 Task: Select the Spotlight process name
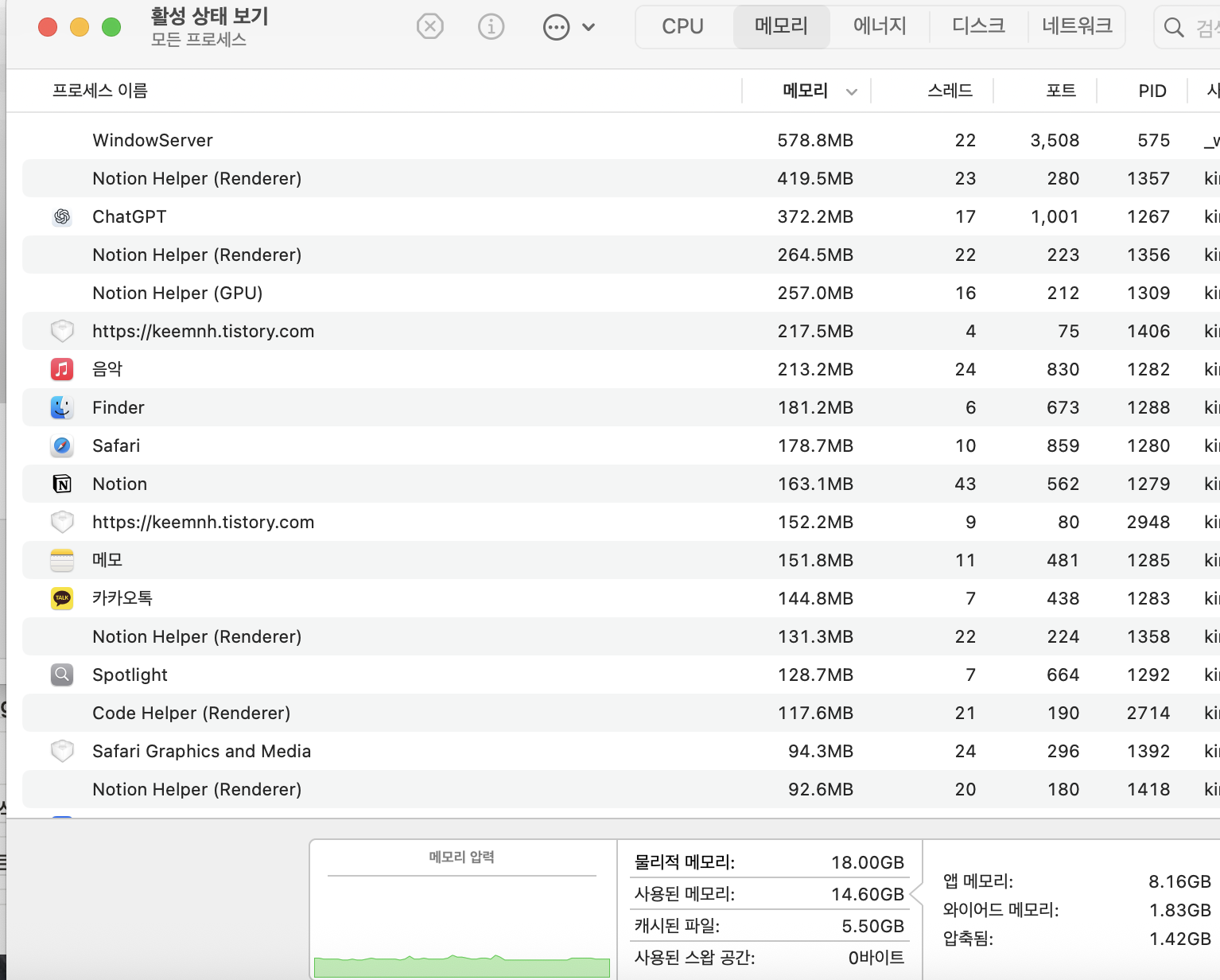pyautogui.click(x=130, y=675)
